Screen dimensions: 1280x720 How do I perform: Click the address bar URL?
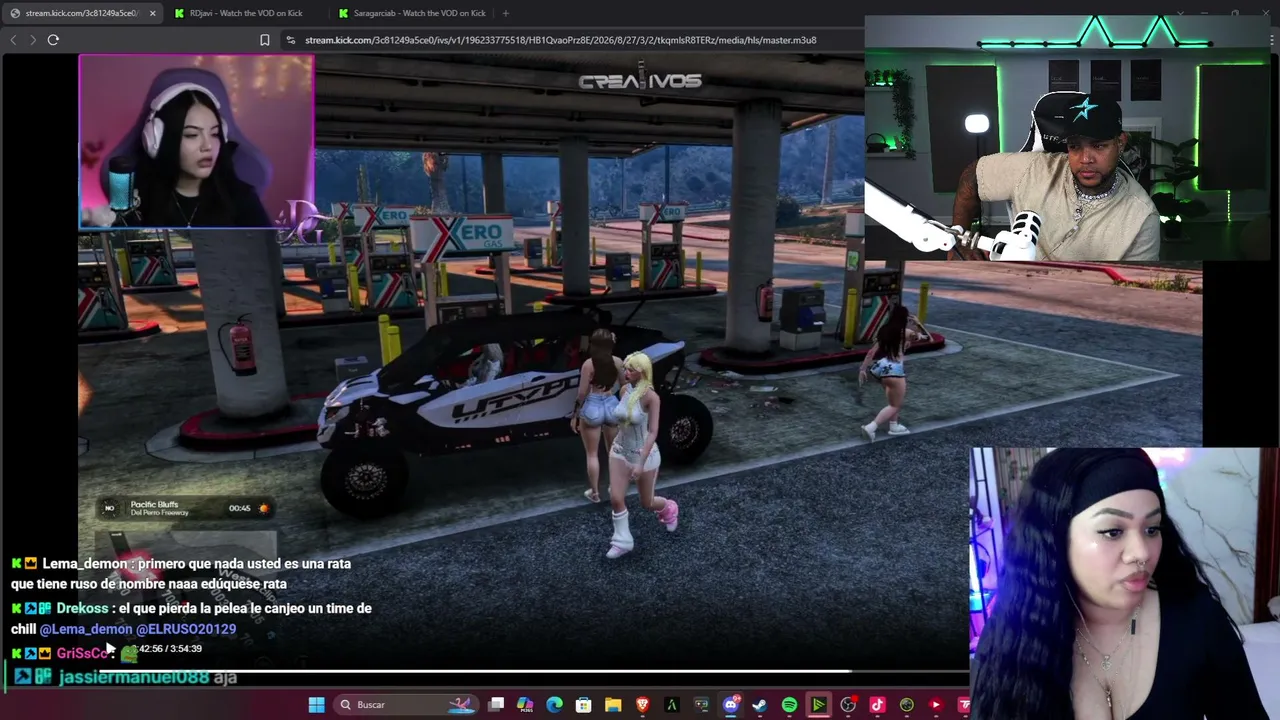click(x=561, y=40)
